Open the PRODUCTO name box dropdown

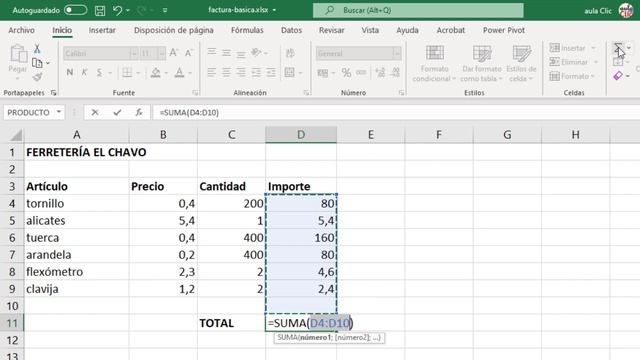[59, 112]
